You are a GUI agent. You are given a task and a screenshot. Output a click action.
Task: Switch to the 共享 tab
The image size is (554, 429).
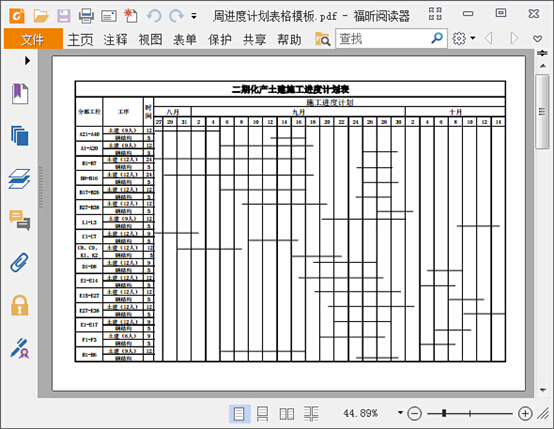coord(254,39)
